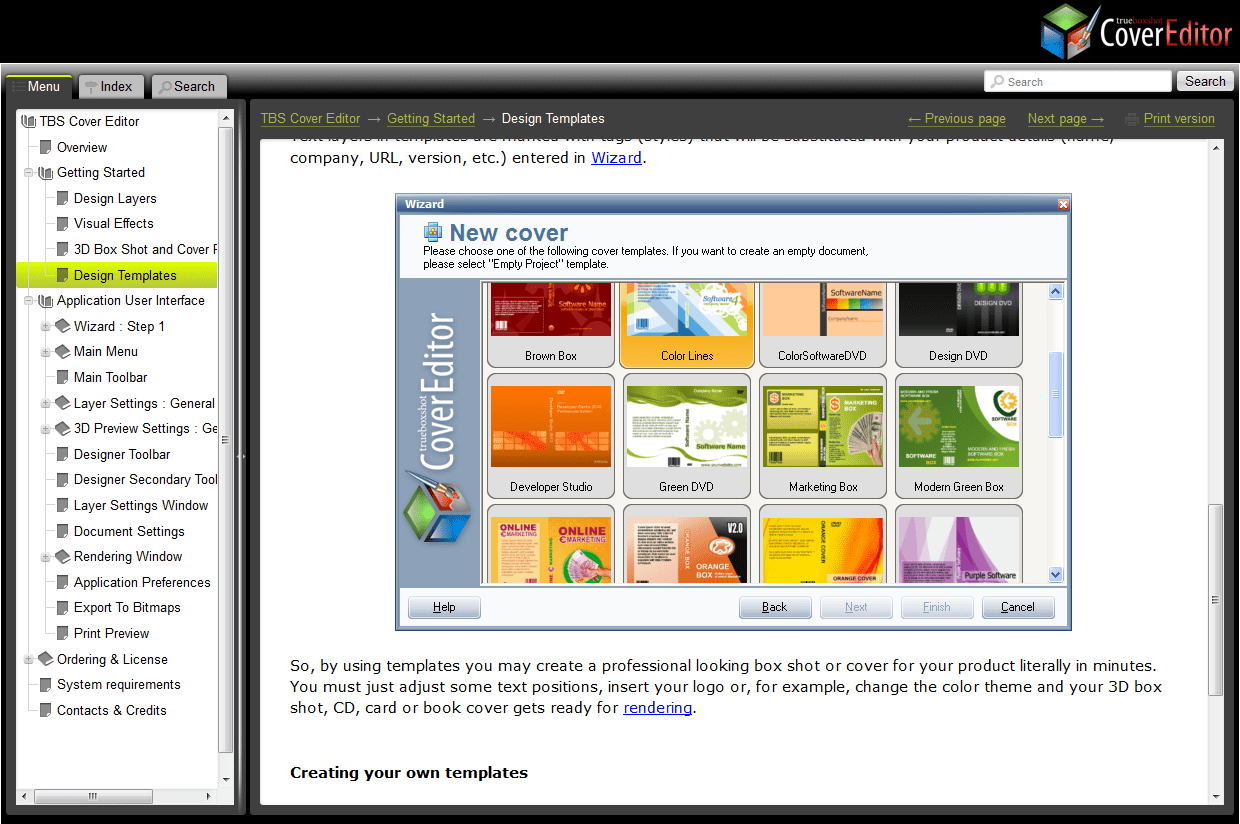Click the magnifier icon inside the search box
Viewport: 1240px width, 824px height.
click(x=998, y=81)
